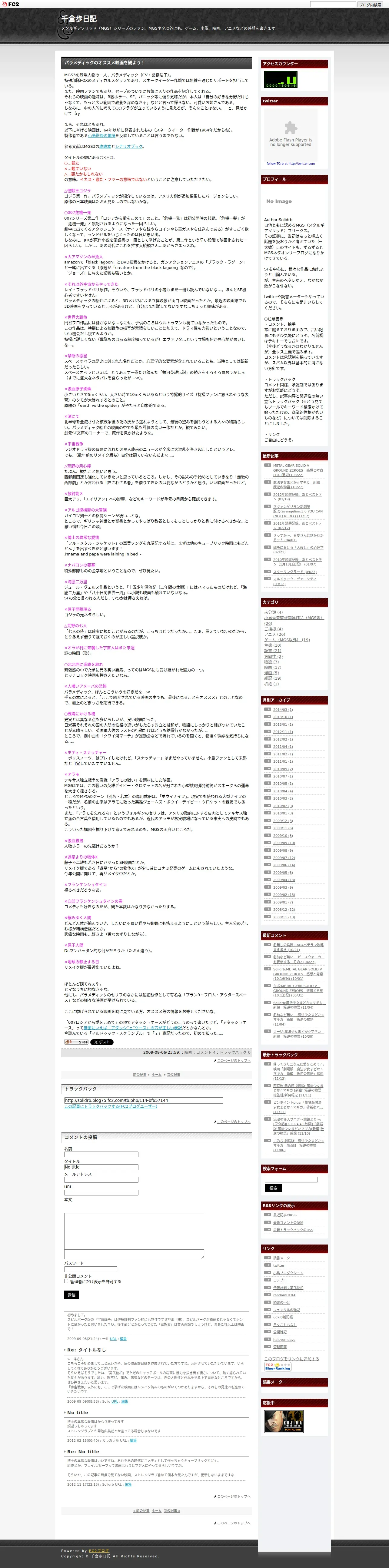Click arrow icon beside 2010/09 archive

click(x=267, y=768)
